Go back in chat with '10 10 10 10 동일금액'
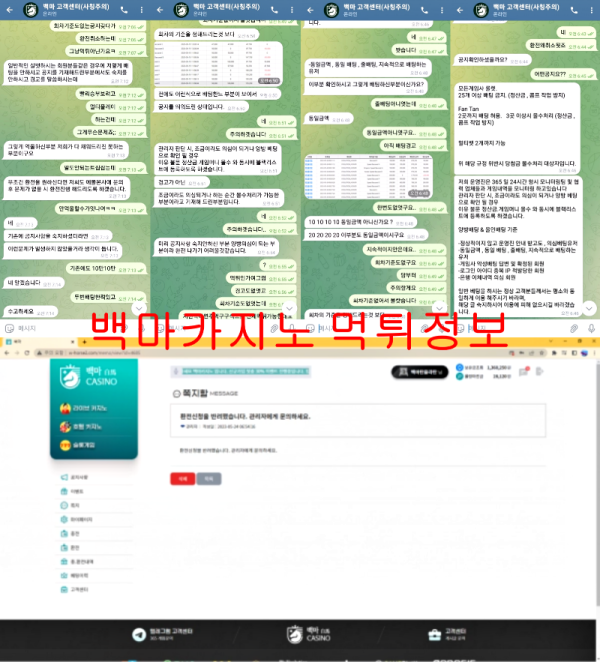This screenshot has height=662, width=600. [310, 10]
